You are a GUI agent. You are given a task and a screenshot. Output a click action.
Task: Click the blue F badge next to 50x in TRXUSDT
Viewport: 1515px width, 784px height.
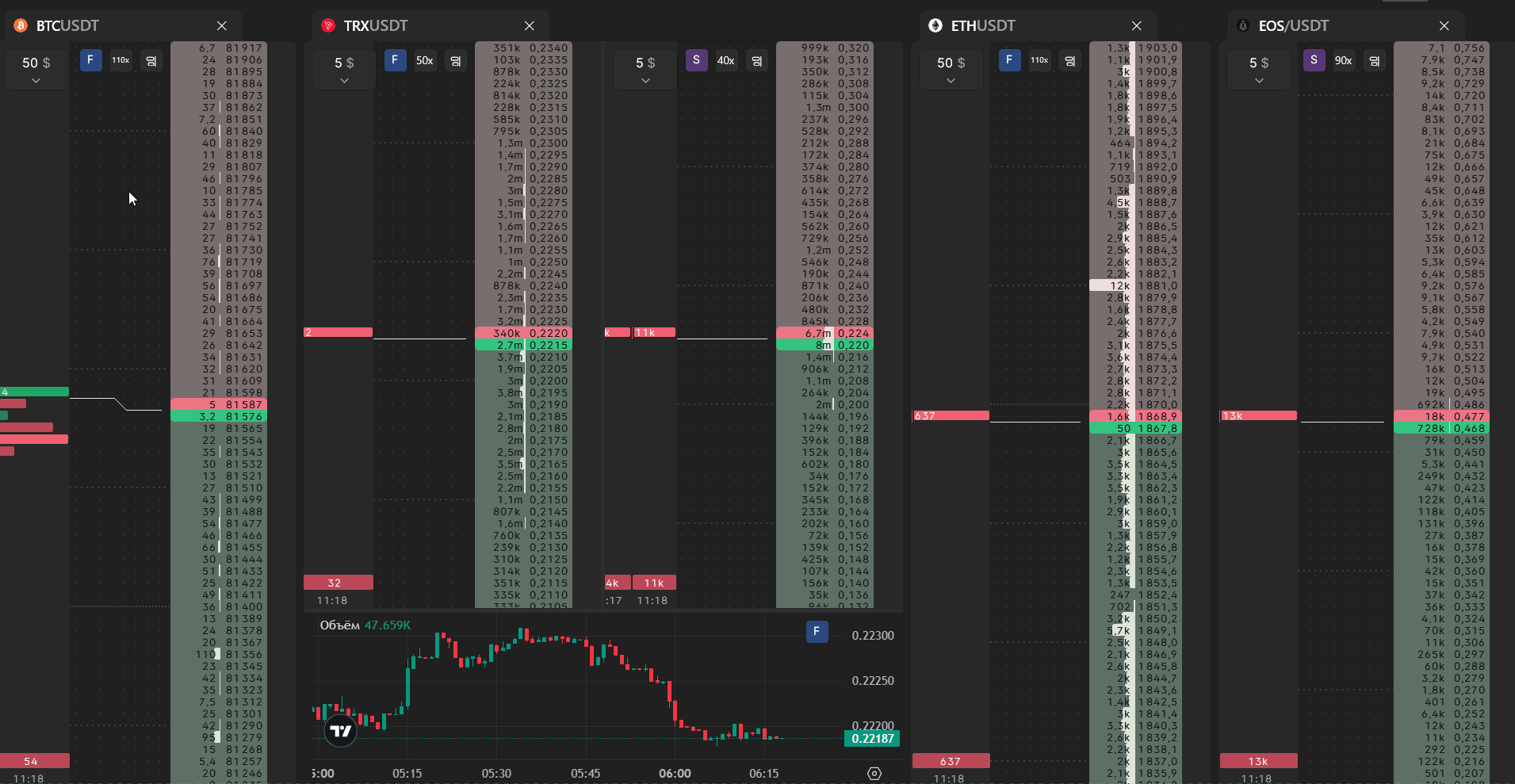(x=395, y=60)
